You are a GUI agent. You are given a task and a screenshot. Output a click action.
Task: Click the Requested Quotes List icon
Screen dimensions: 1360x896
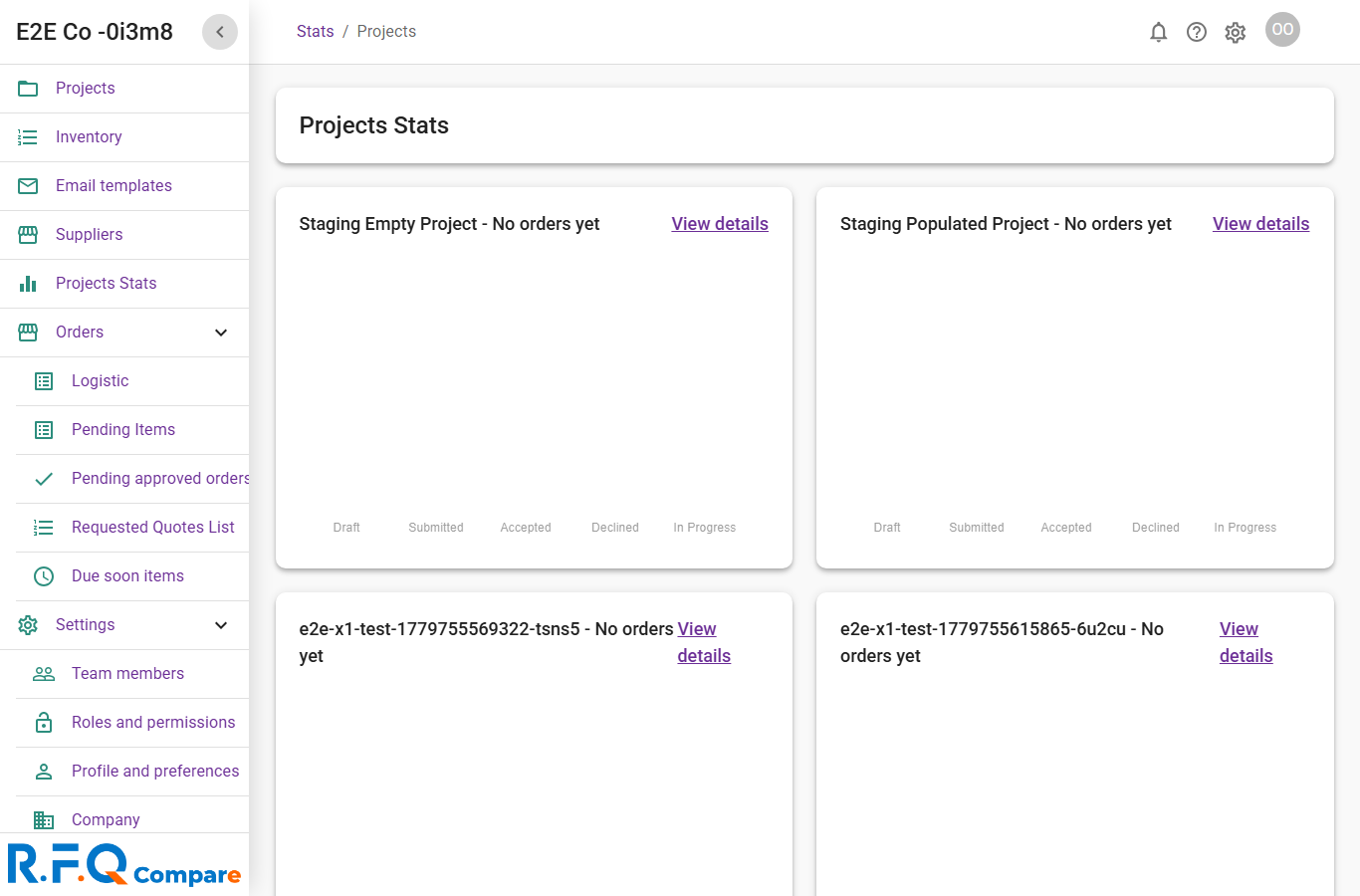[44, 528]
